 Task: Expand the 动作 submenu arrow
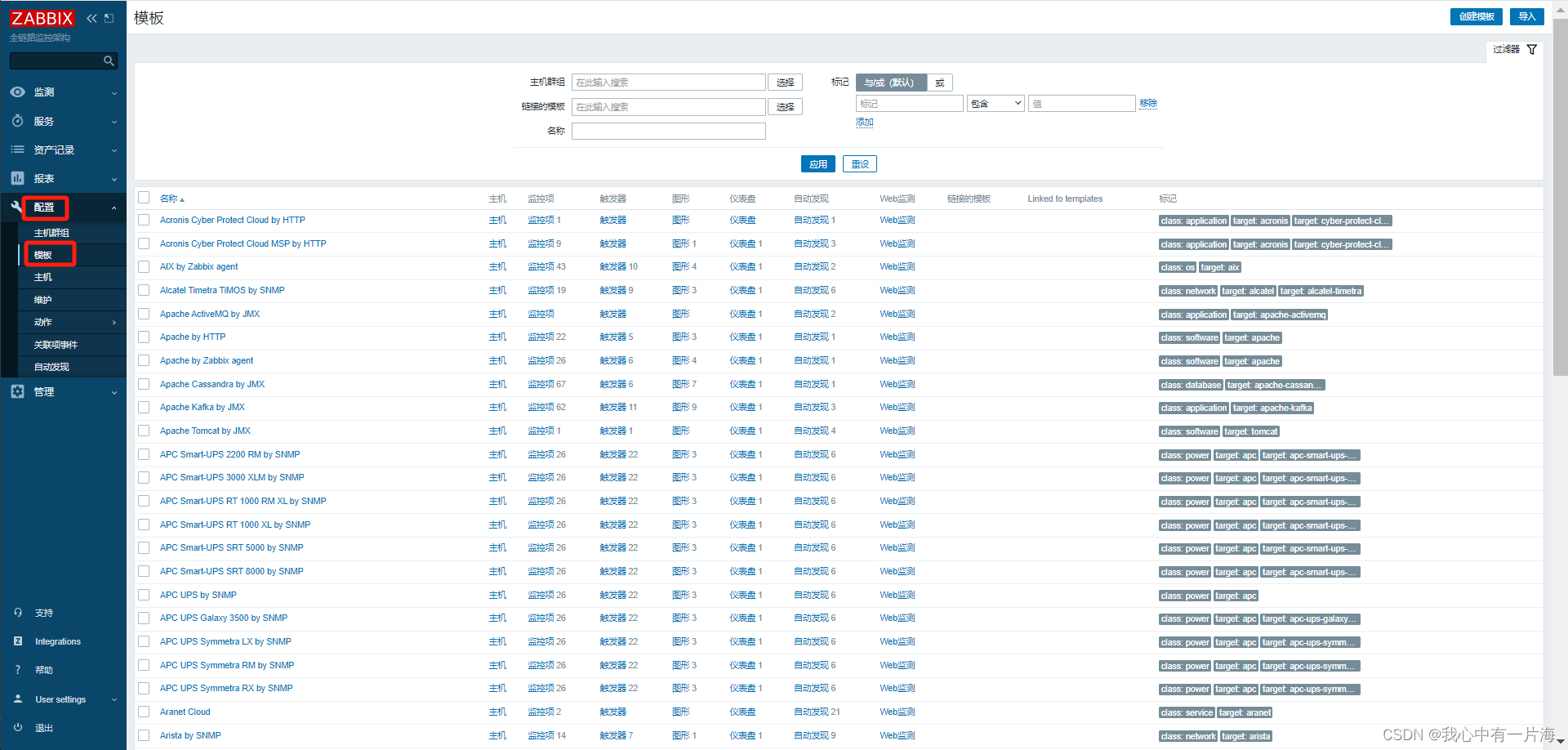(114, 323)
